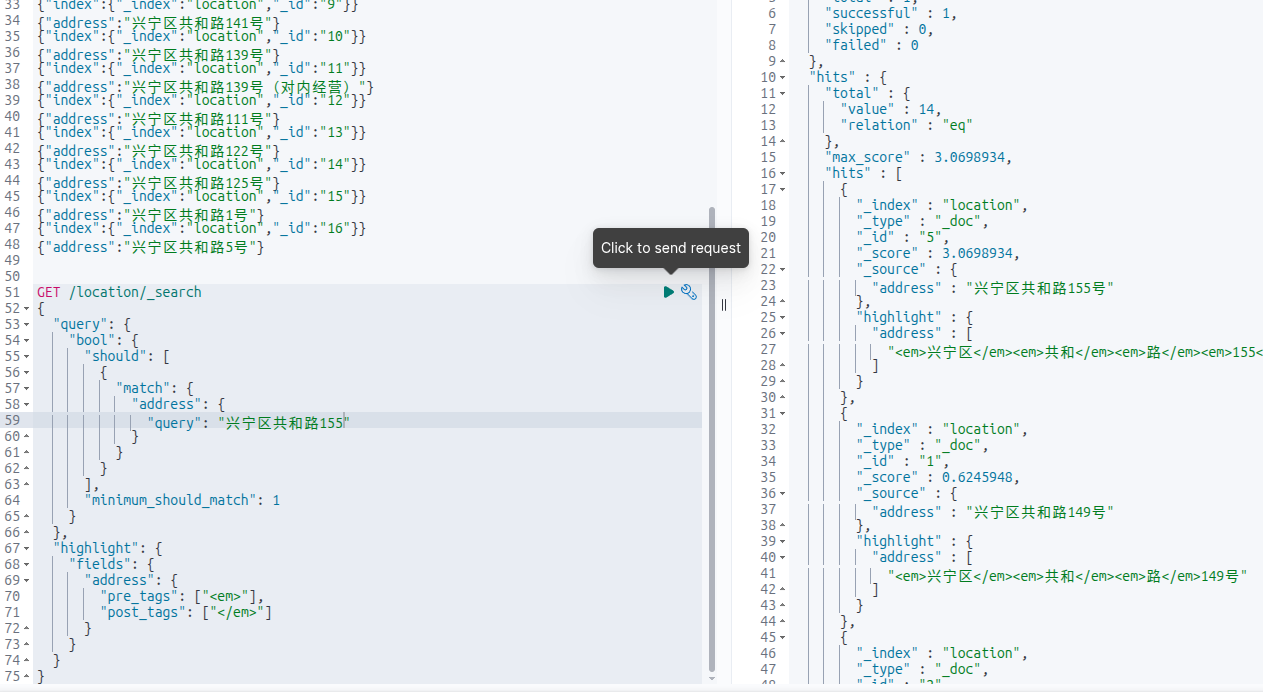Click index line with "_id":"10"
The image size is (1263, 692).
pos(202,37)
